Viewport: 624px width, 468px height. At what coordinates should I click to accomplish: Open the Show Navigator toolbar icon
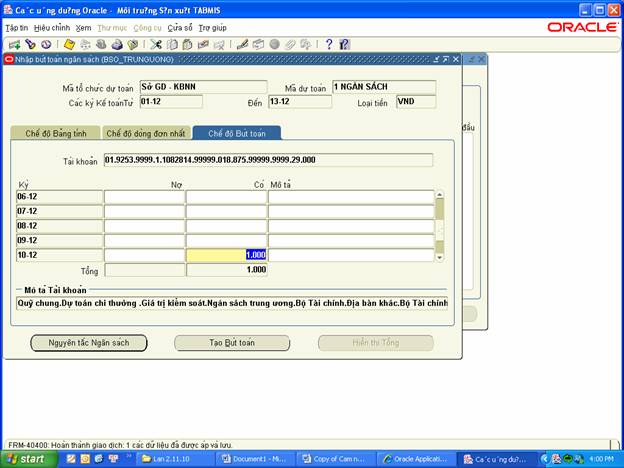pos(46,45)
